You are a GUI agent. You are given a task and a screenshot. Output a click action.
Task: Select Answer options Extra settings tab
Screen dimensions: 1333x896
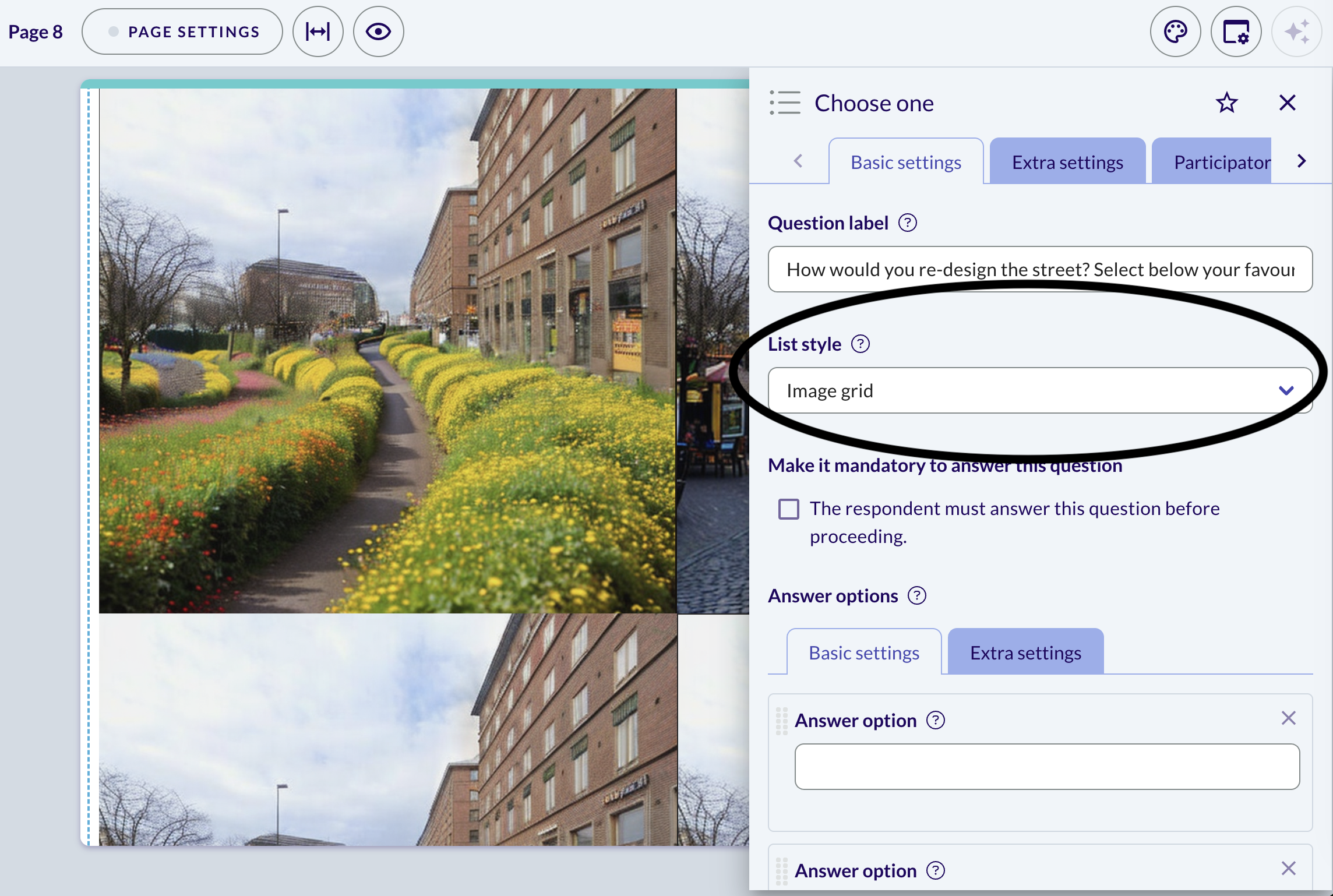click(1025, 652)
